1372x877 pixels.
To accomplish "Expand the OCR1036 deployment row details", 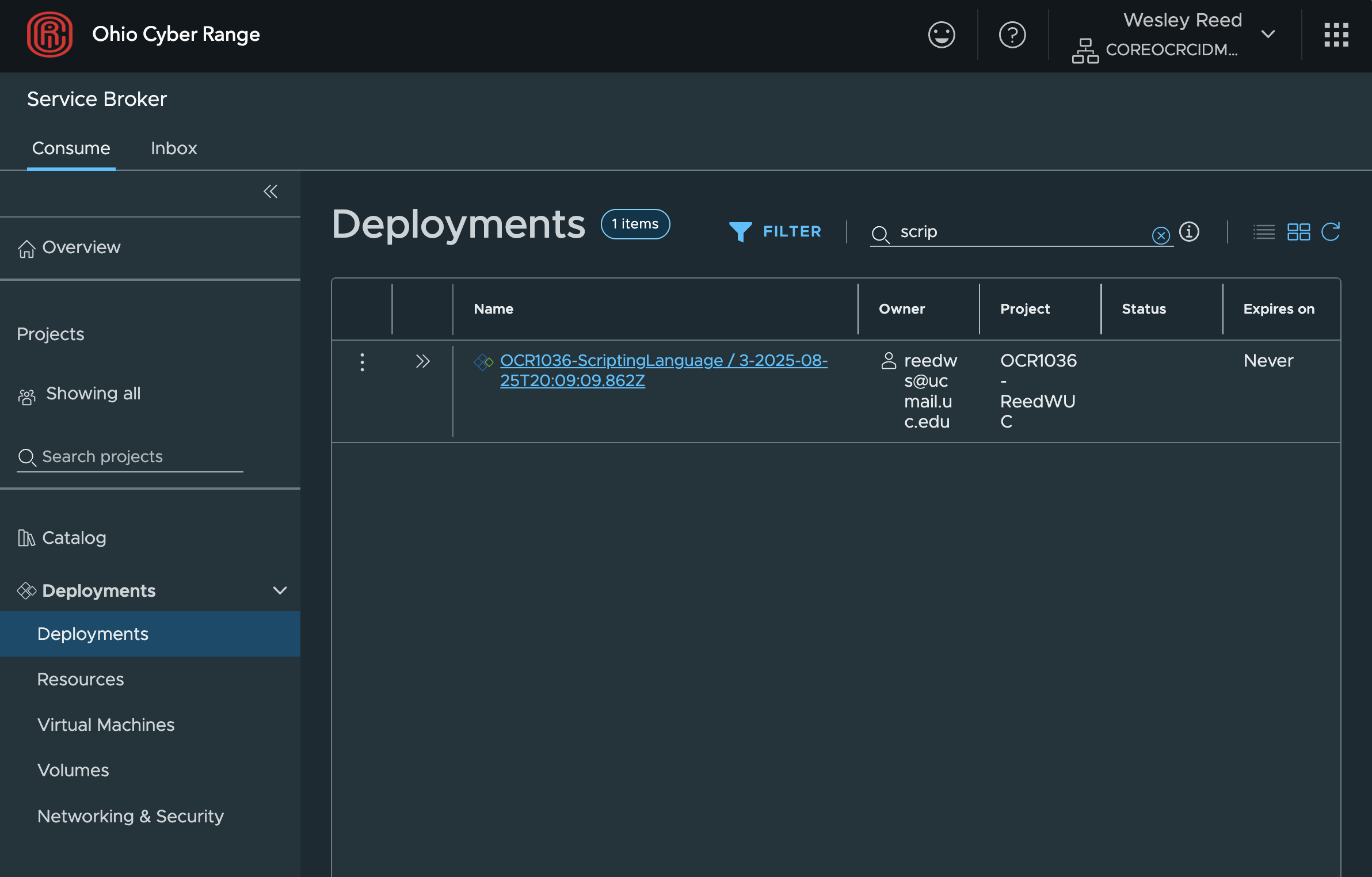I will coord(423,361).
